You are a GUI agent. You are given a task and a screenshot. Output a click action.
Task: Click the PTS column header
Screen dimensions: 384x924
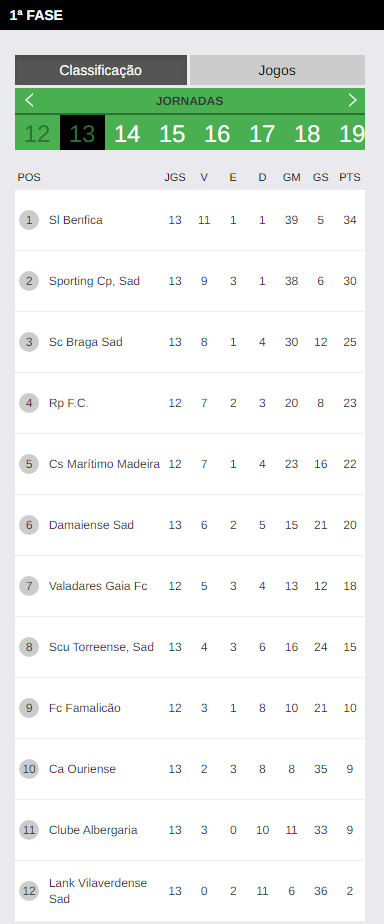coord(350,177)
